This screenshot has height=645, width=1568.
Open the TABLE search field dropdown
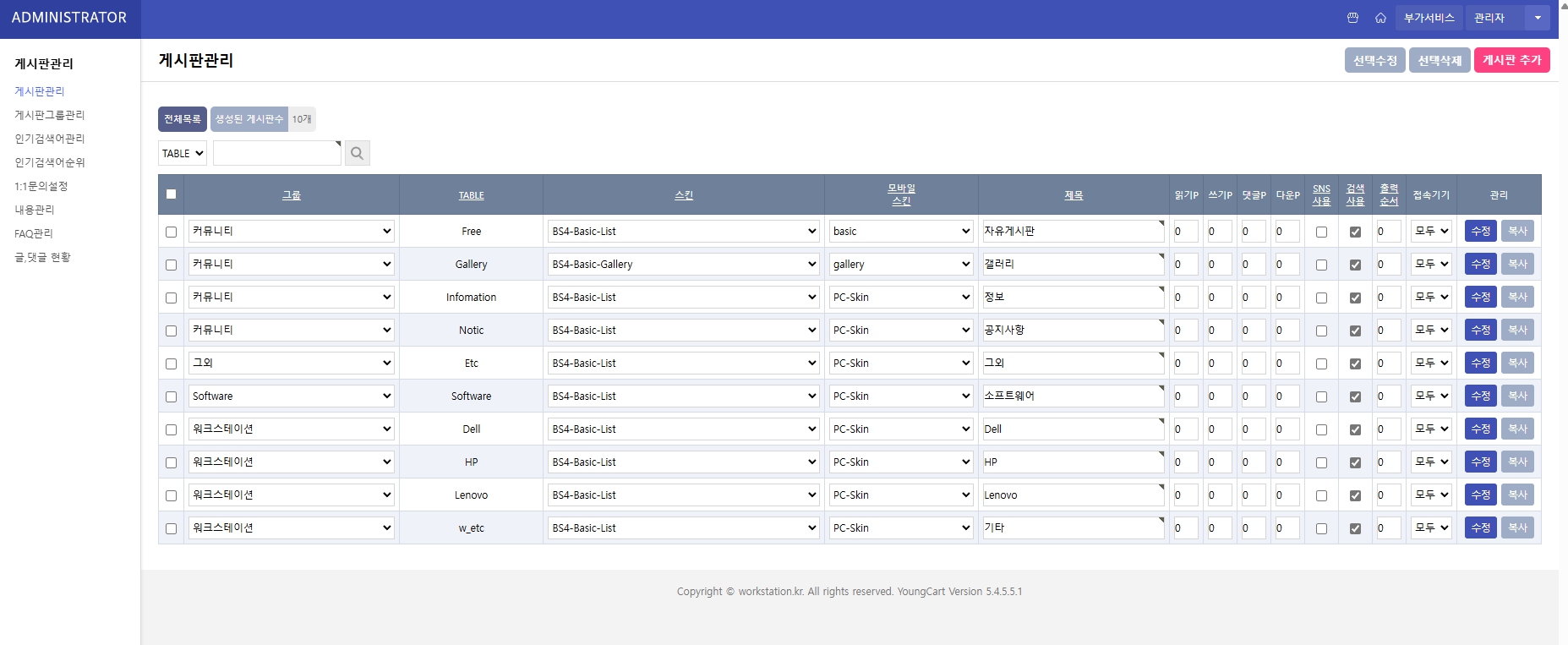point(183,153)
